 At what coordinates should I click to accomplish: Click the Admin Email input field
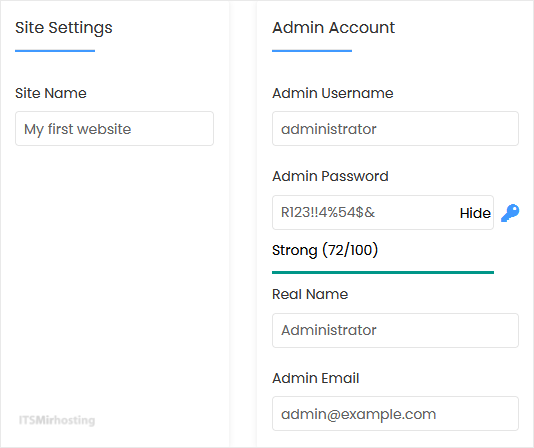click(395, 414)
